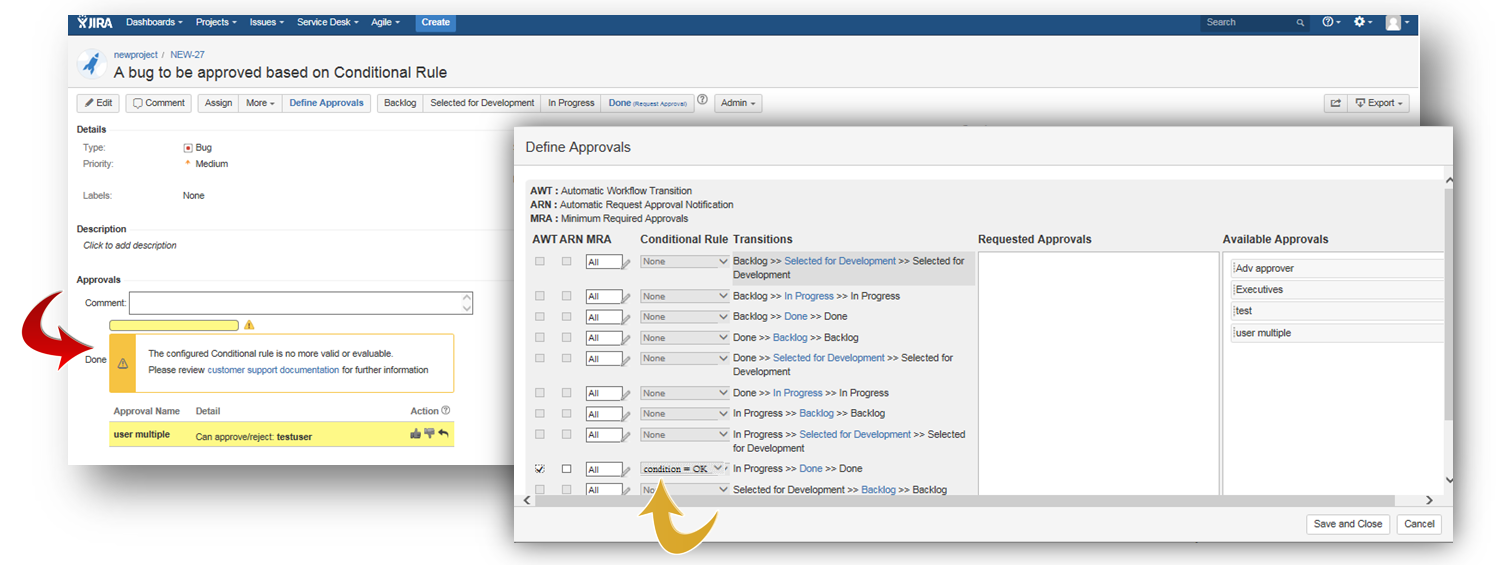The width and height of the screenshot is (1496, 565).
Task: Click the user avatar icon
Action: coord(1393,22)
